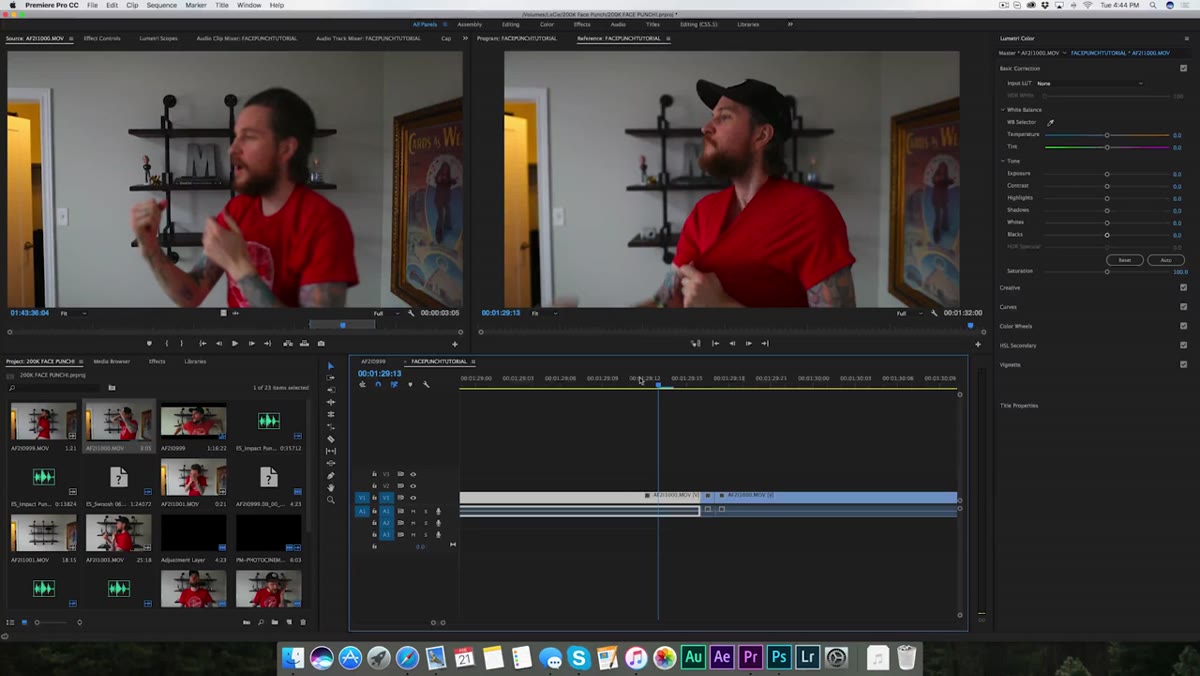Click the WB Selector eyedropper
The width and height of the screenshot is (1200, 676).
(x=1051, y=122)
